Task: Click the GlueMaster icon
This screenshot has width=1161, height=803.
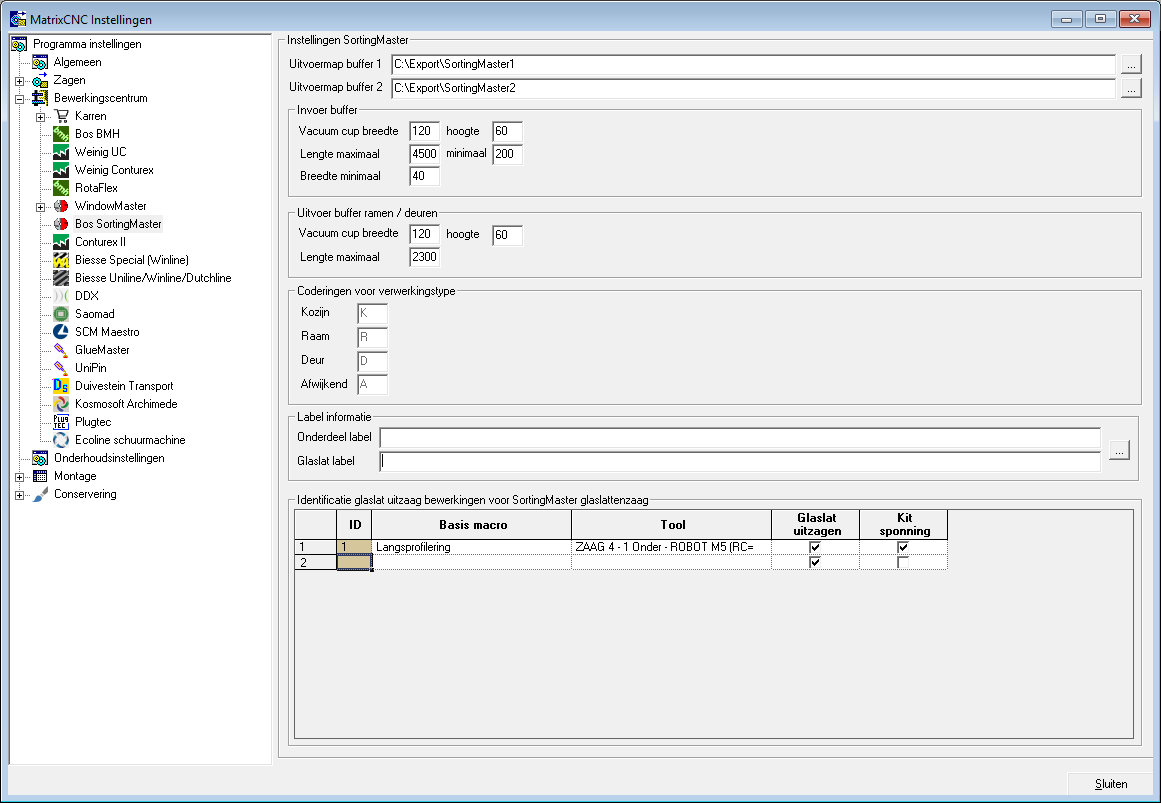Action: pos(61,350)
